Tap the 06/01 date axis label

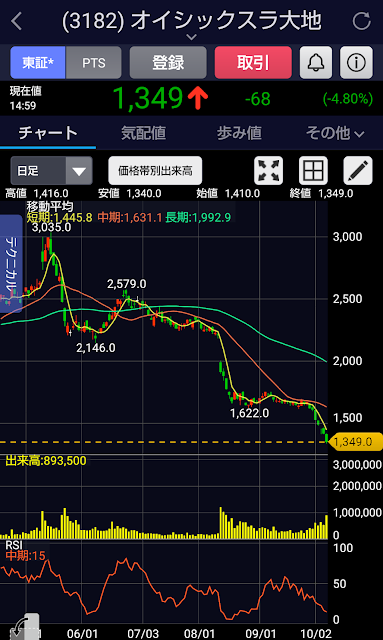82,633
